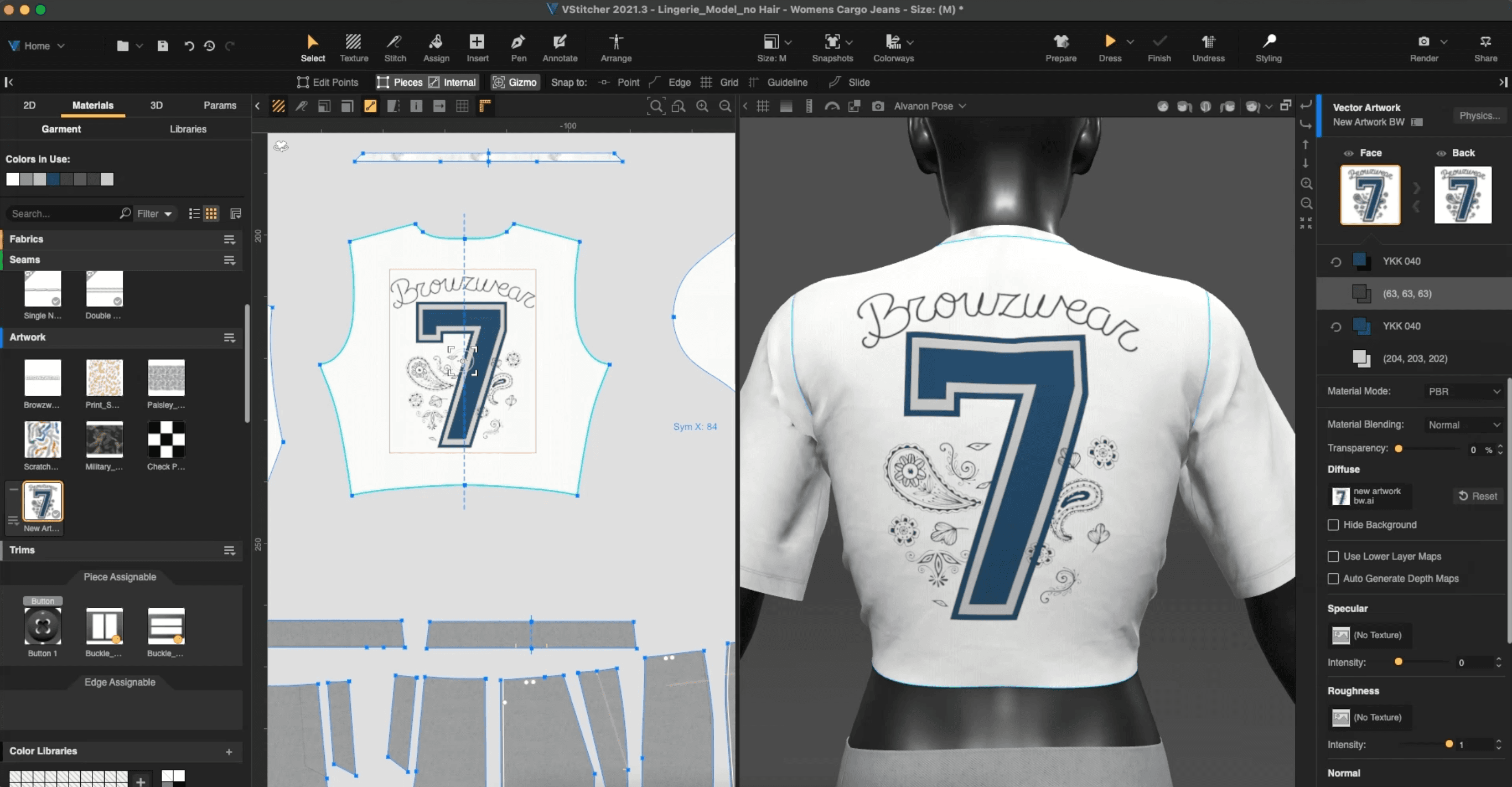Select the Check Pattern artwork thumbnail
Viewport: 1512px width, 787px height.
tap(166, 439)
